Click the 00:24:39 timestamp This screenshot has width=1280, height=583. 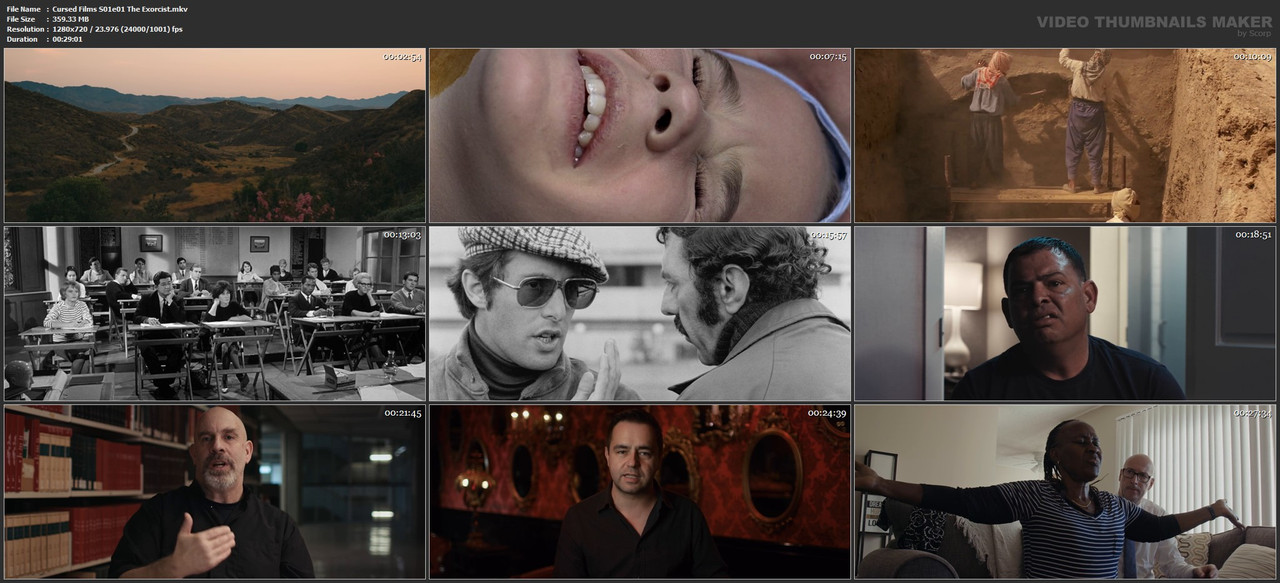pyautogui.click(x=828, y=413)
